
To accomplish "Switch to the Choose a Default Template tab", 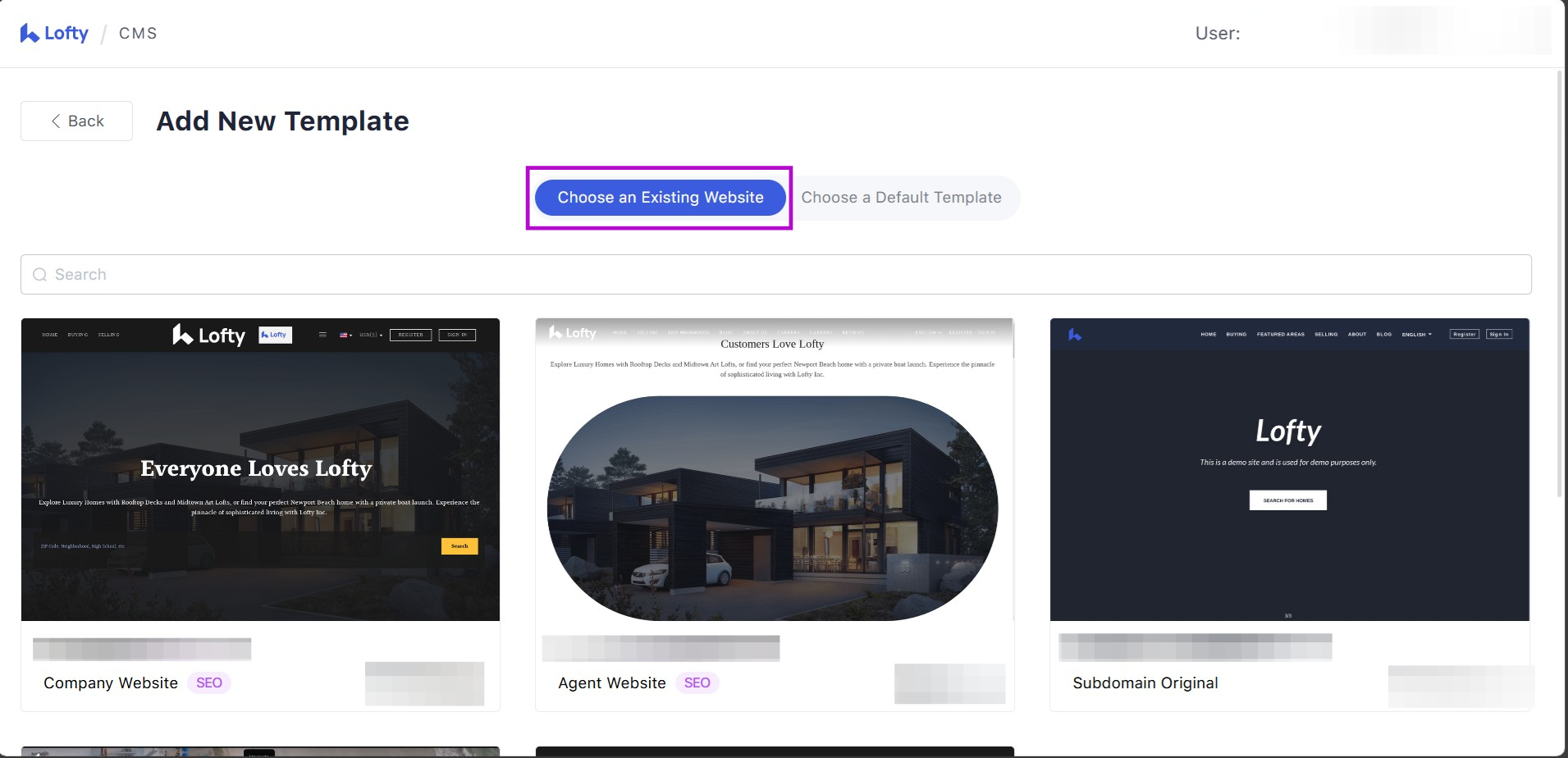I will coord(901,197).
